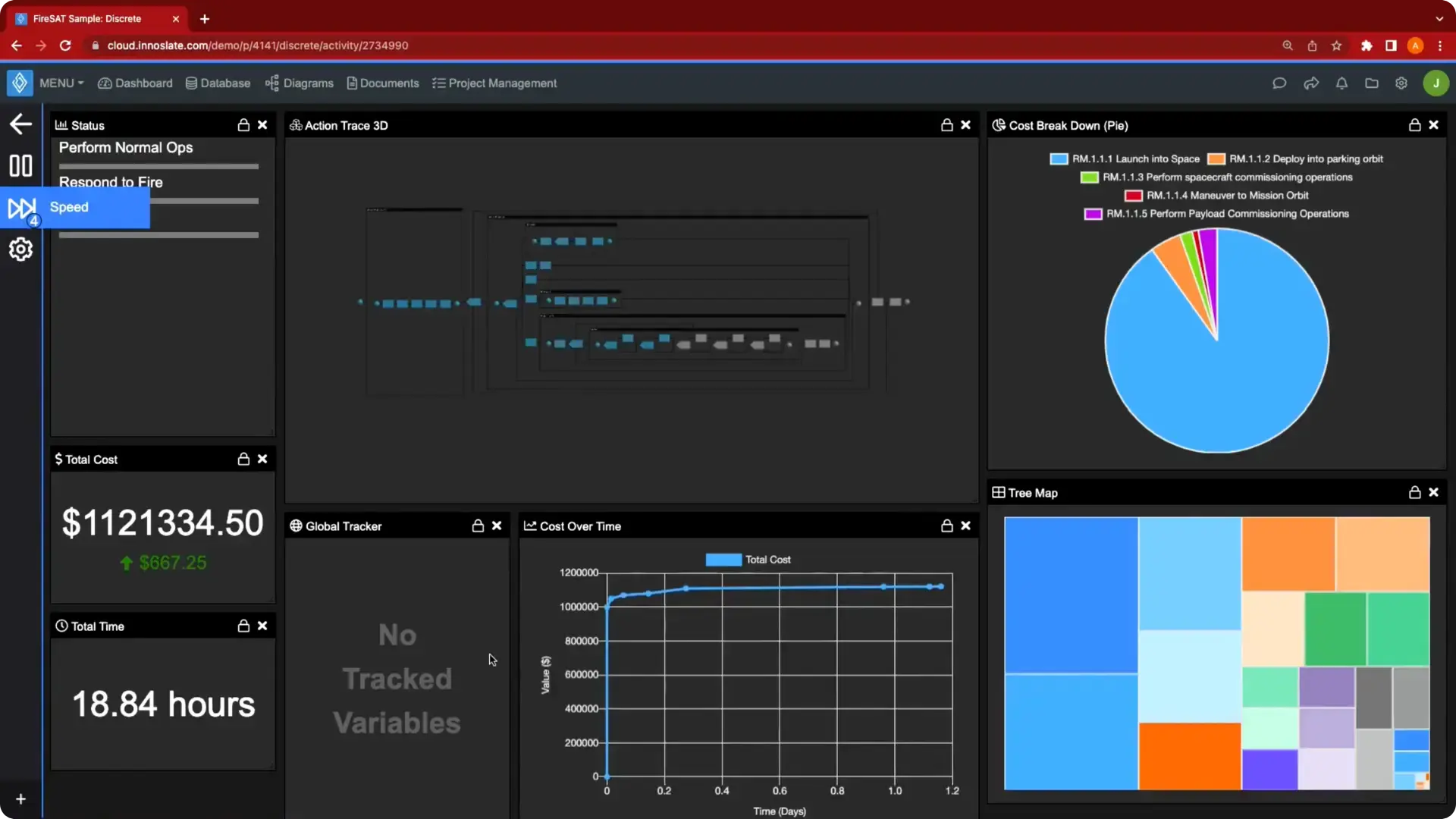Toggle the lock on Action Trace 3D panel
1456x819 pixels.
[x=947, y=125]
